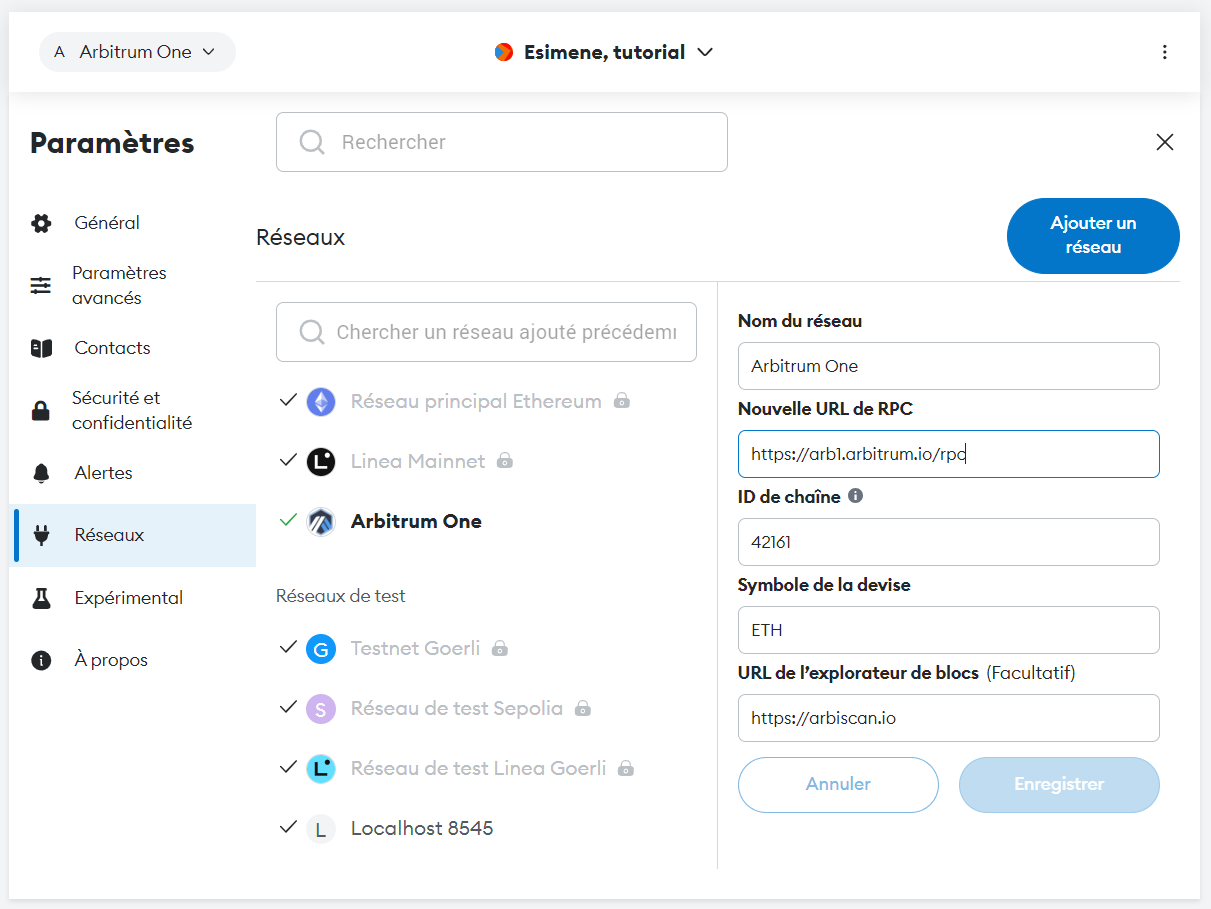Click the info icon next to À propos
This screenshot has height=909, width=1211.
point(41,661)
